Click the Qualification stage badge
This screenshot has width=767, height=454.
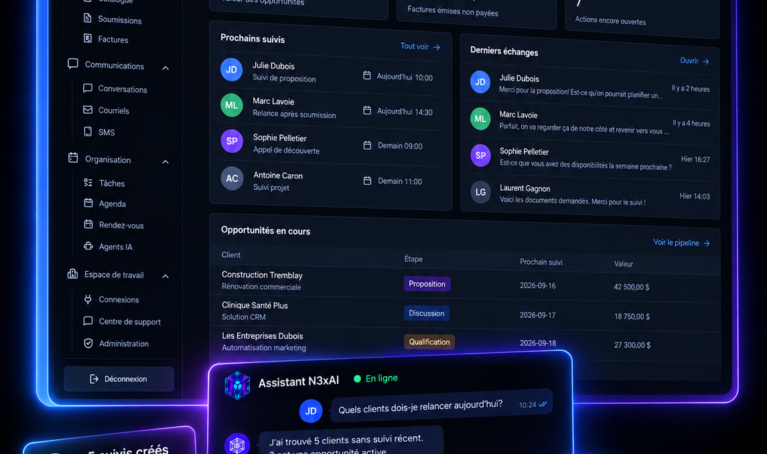pos(429,342)
